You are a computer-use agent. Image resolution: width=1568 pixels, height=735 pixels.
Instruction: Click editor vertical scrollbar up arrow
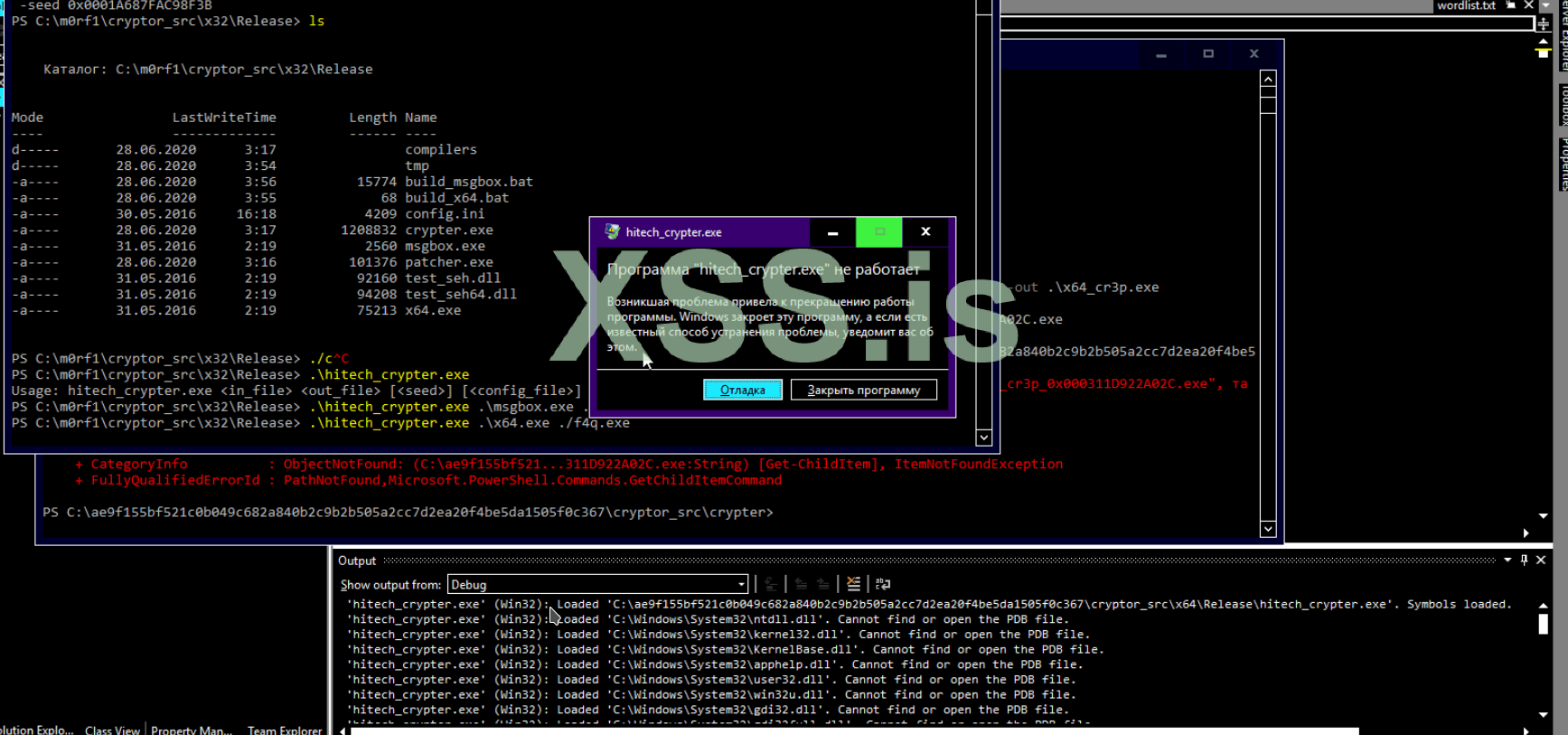(x=1543, y=41)
